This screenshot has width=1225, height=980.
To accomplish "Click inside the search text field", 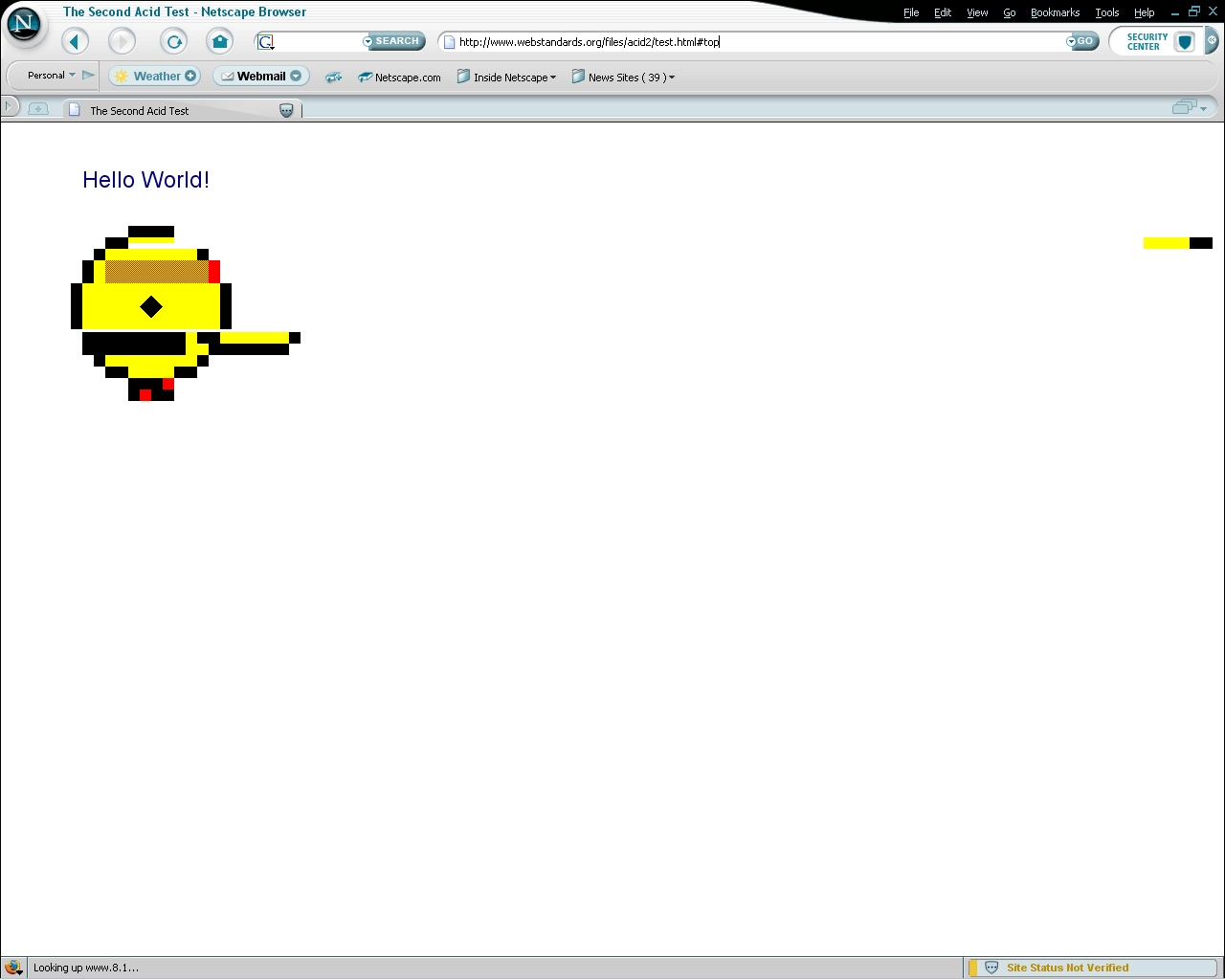I will coord(319,41).
